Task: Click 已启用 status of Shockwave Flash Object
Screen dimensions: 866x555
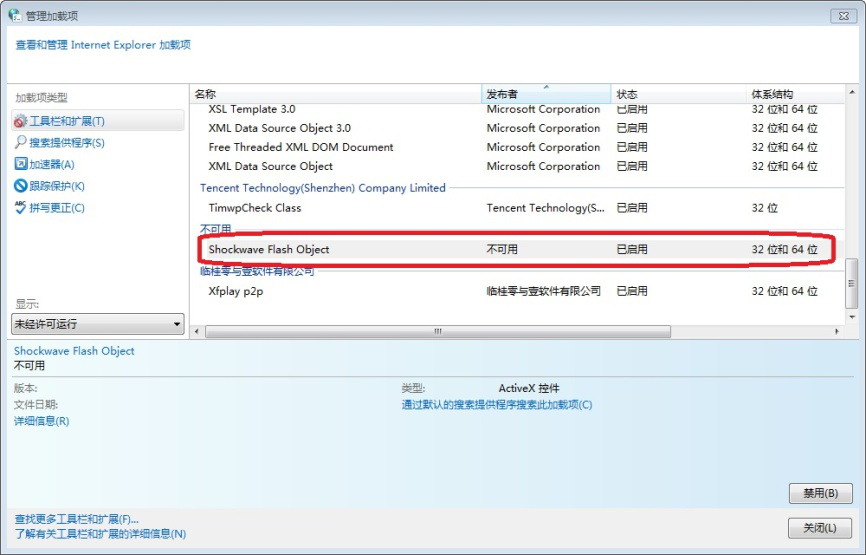Action: [x=632, y=250]
